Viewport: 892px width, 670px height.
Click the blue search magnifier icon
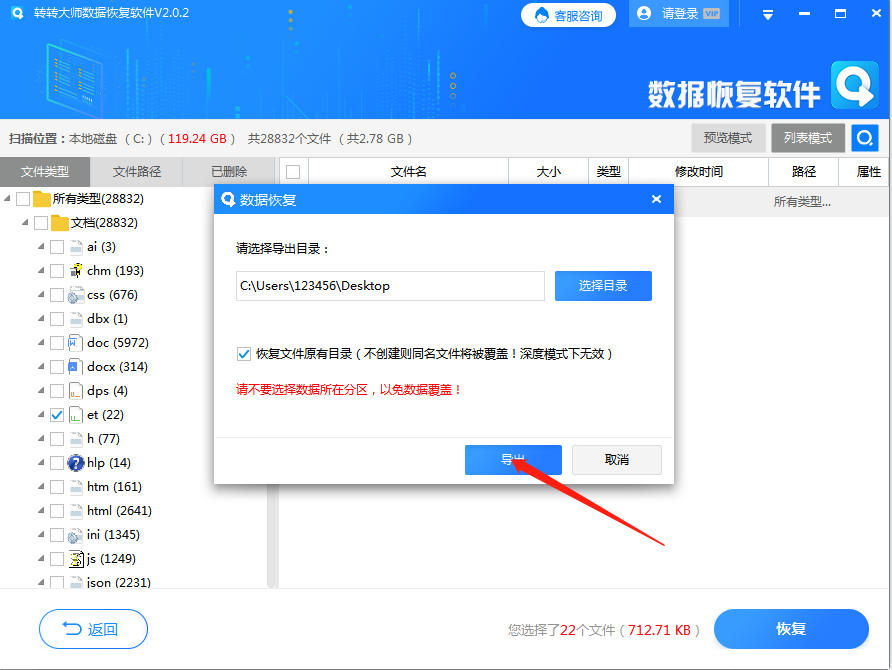864,138
